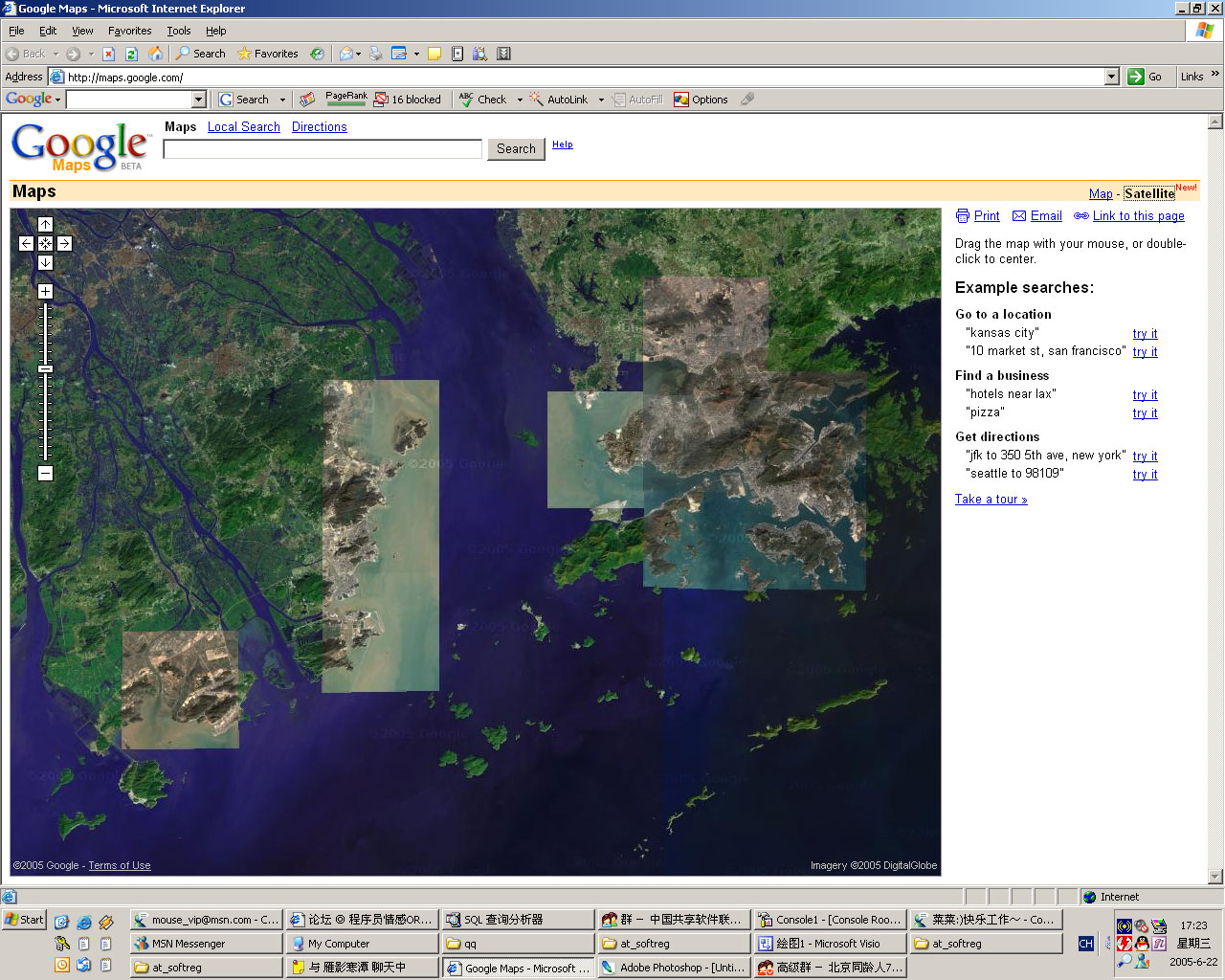Open the Edit menu
Image resolution: width=1225 pixels, height=980 pixels.
48,31
